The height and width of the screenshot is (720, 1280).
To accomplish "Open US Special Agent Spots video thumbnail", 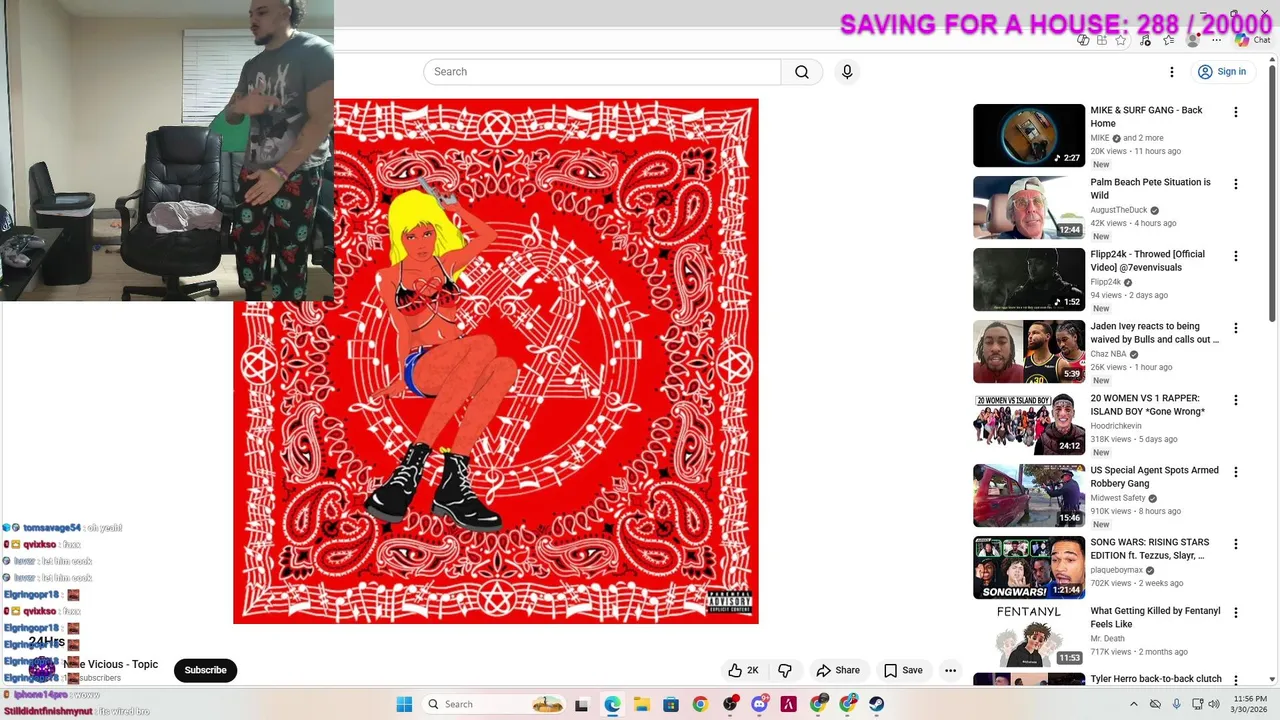I will 1029,495.
